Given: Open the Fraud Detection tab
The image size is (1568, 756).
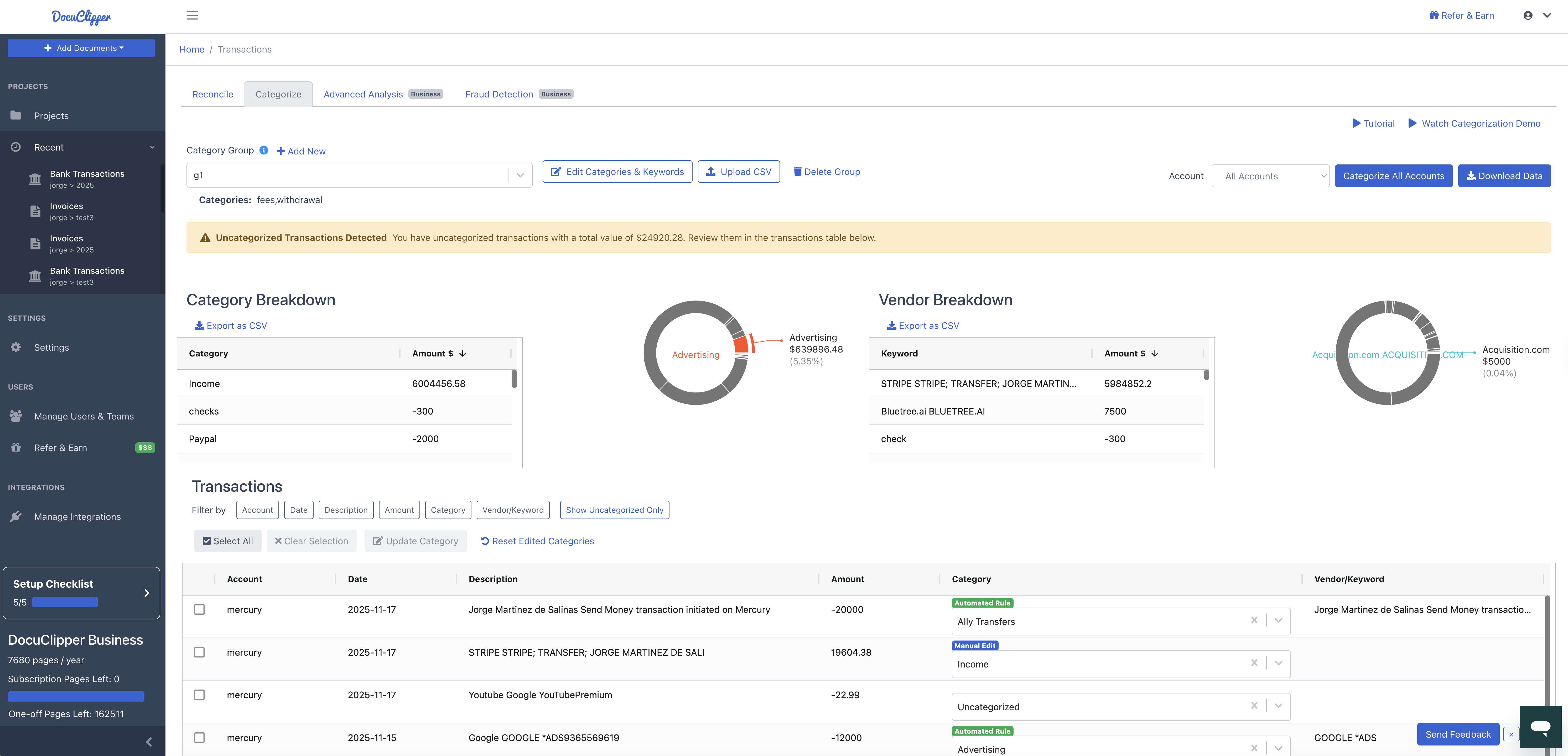Looking at the screenshot, I should 519,94.
